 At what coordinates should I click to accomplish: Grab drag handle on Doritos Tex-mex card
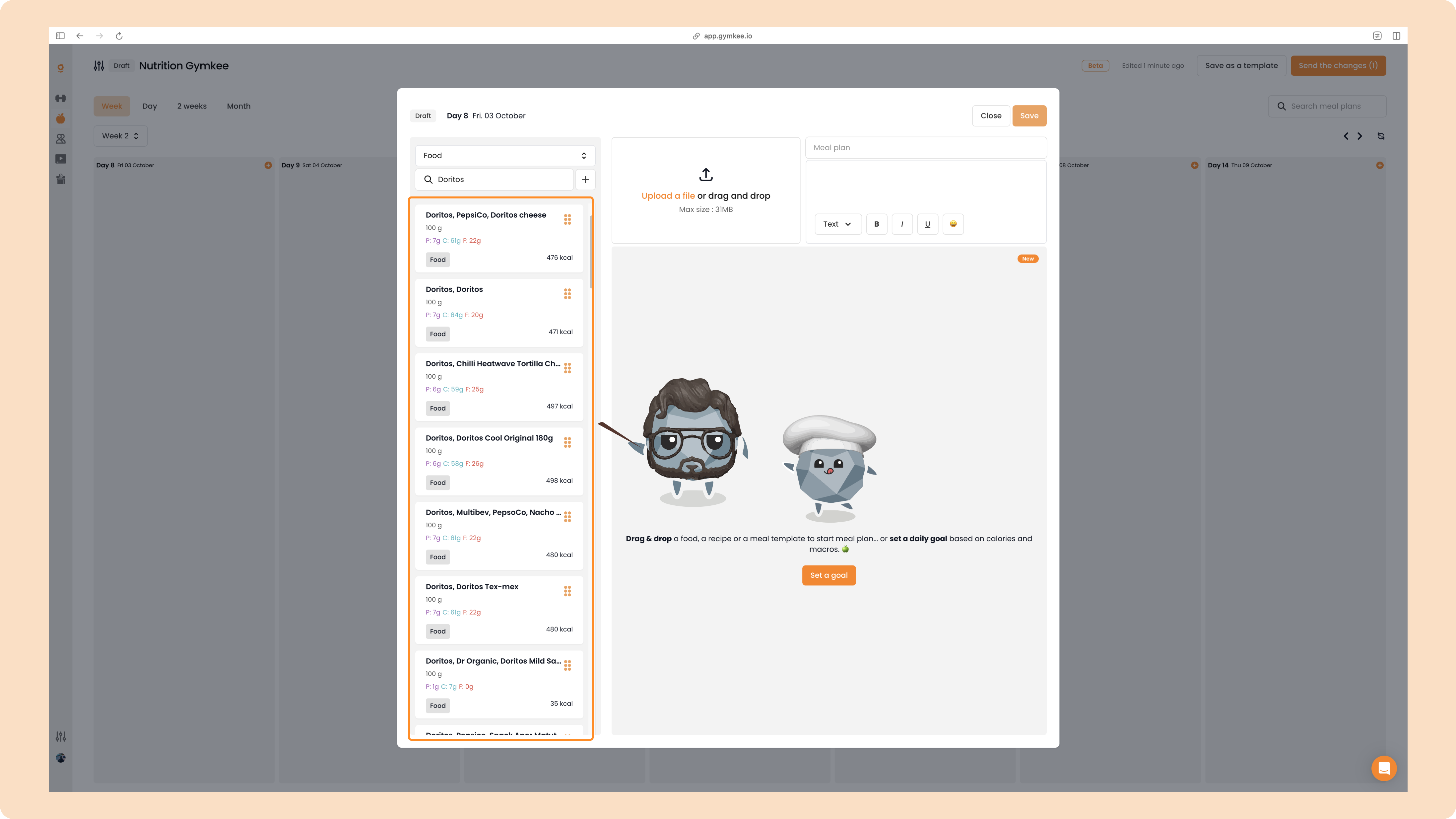pos(567,591)
